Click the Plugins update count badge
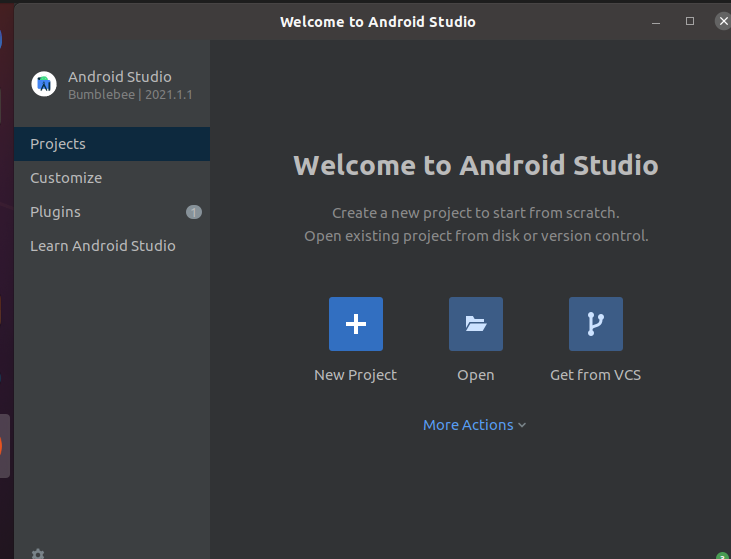 pyautogui.click(x=194, y=212)
